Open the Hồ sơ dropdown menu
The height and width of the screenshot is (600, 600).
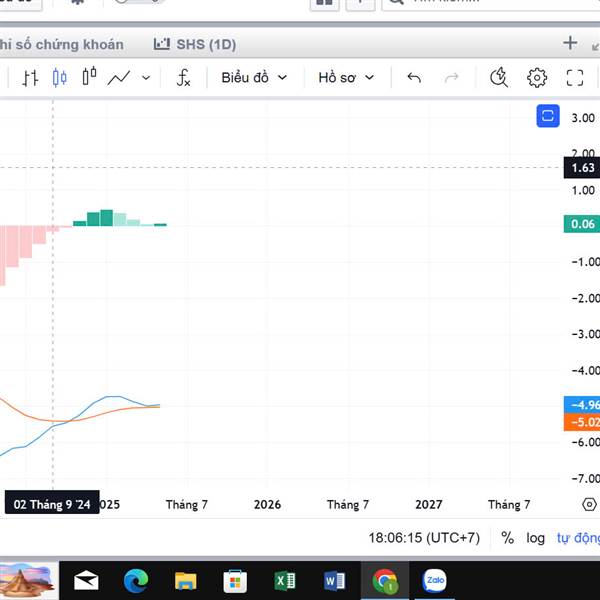coord(346,78)
